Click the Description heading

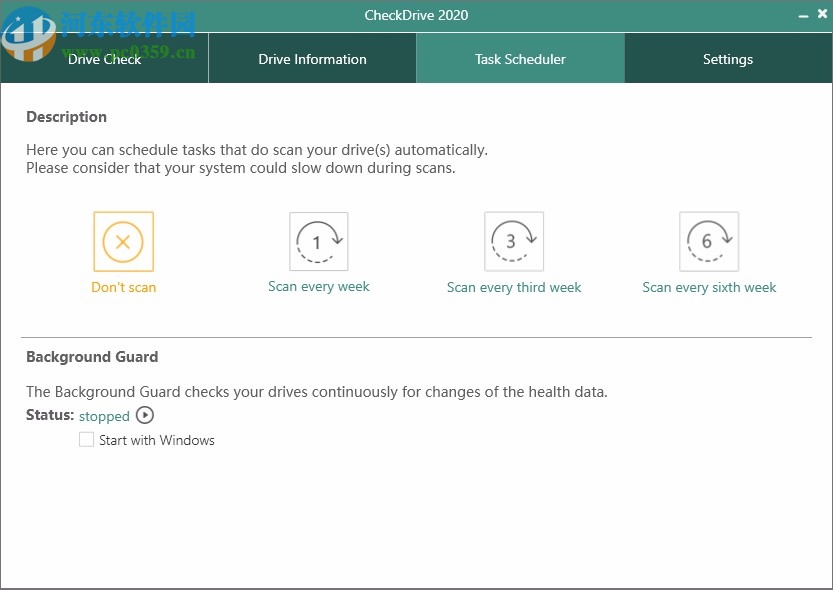point(66,117)
